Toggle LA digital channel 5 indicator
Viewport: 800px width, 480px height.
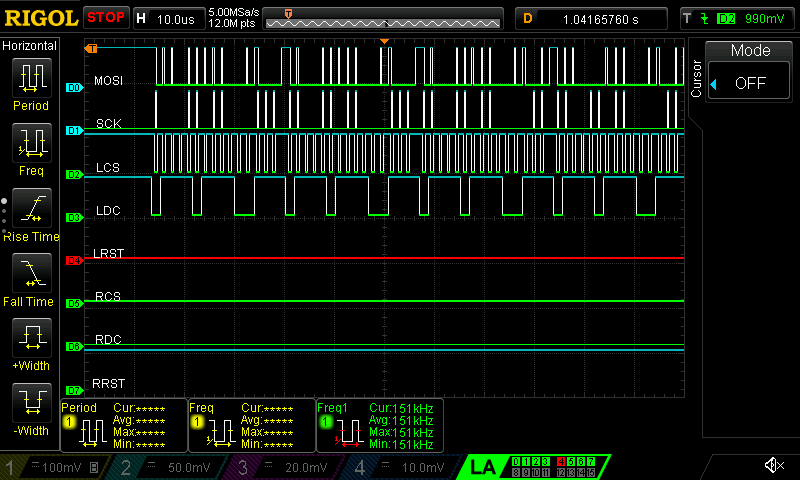click(571, 462)
